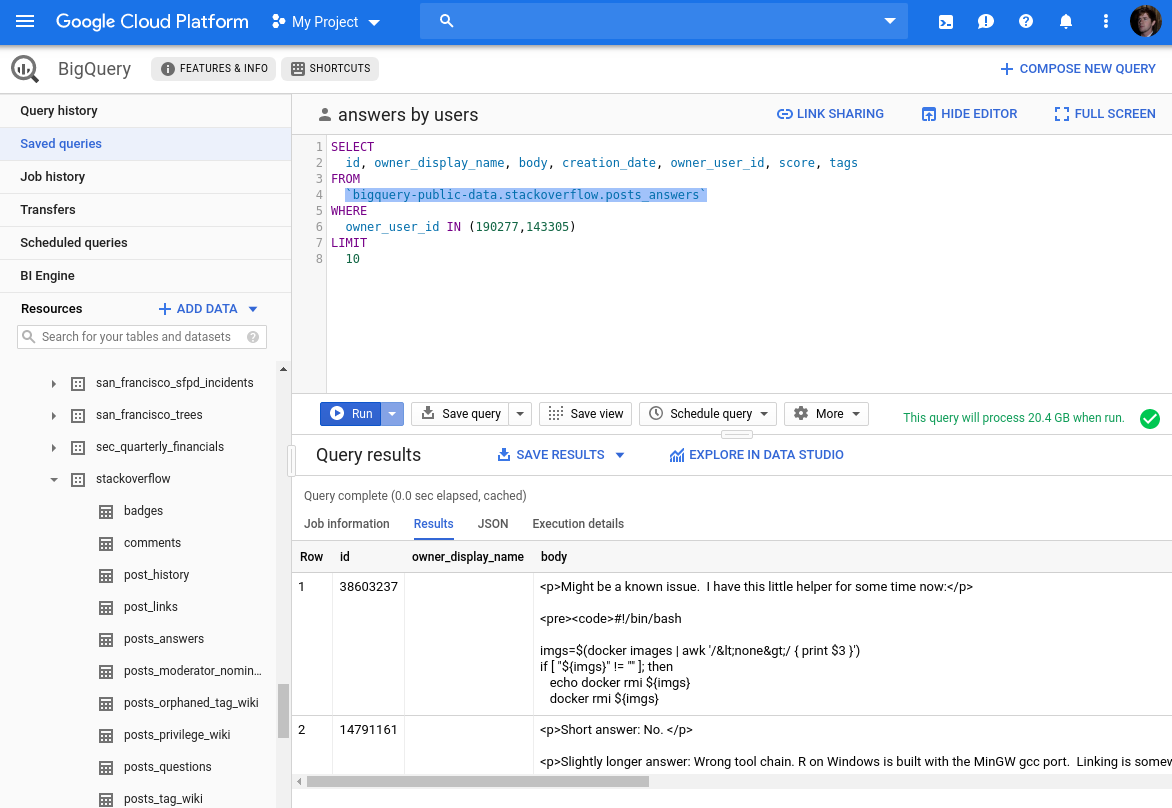1172x808 pixels.
Task: Select the posts_questions table
Action: (167, 767)
